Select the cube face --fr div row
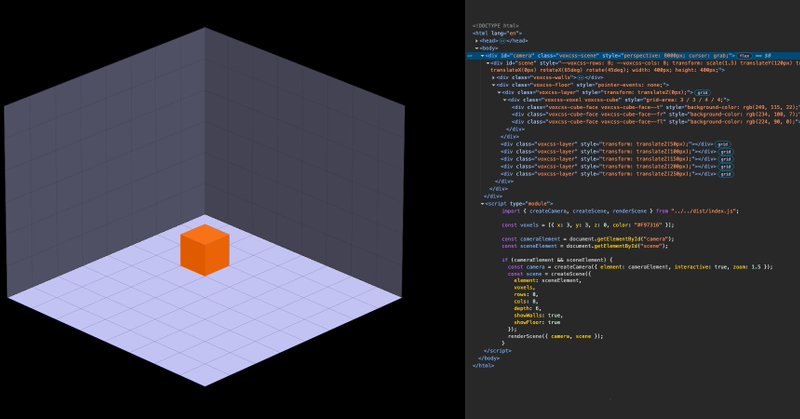800x419 pixels. pos(655,114)
